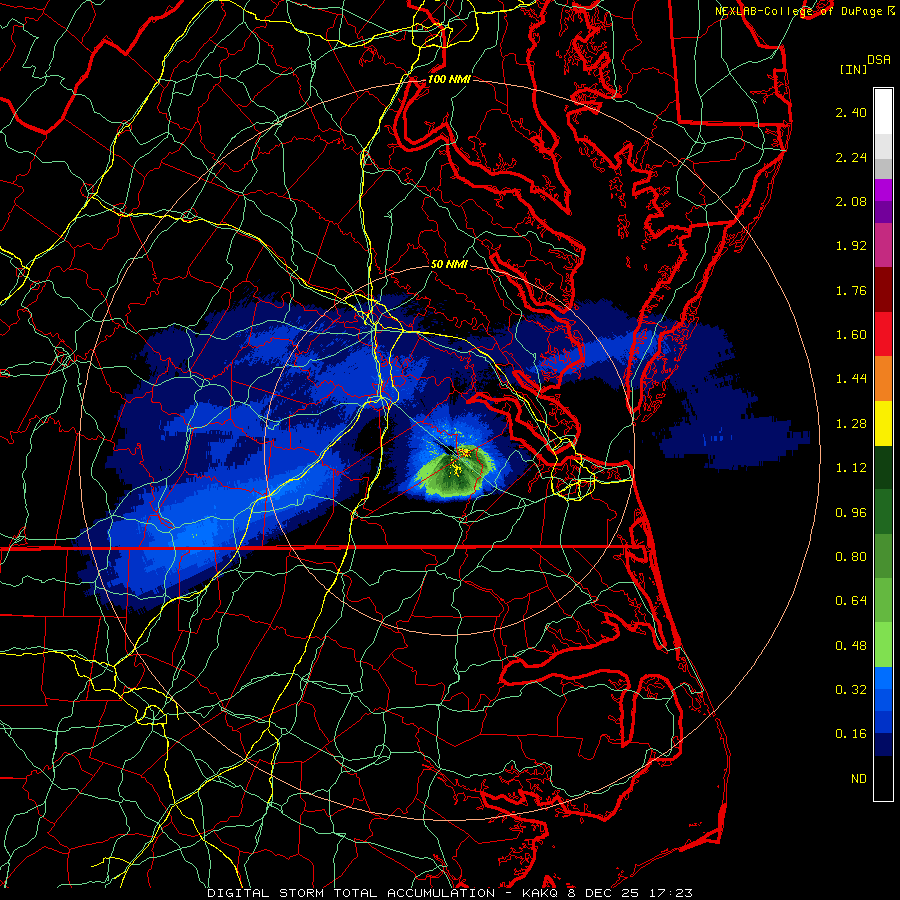
Task: Select the bright red legend swatch
Action: (x=883, y=334)
